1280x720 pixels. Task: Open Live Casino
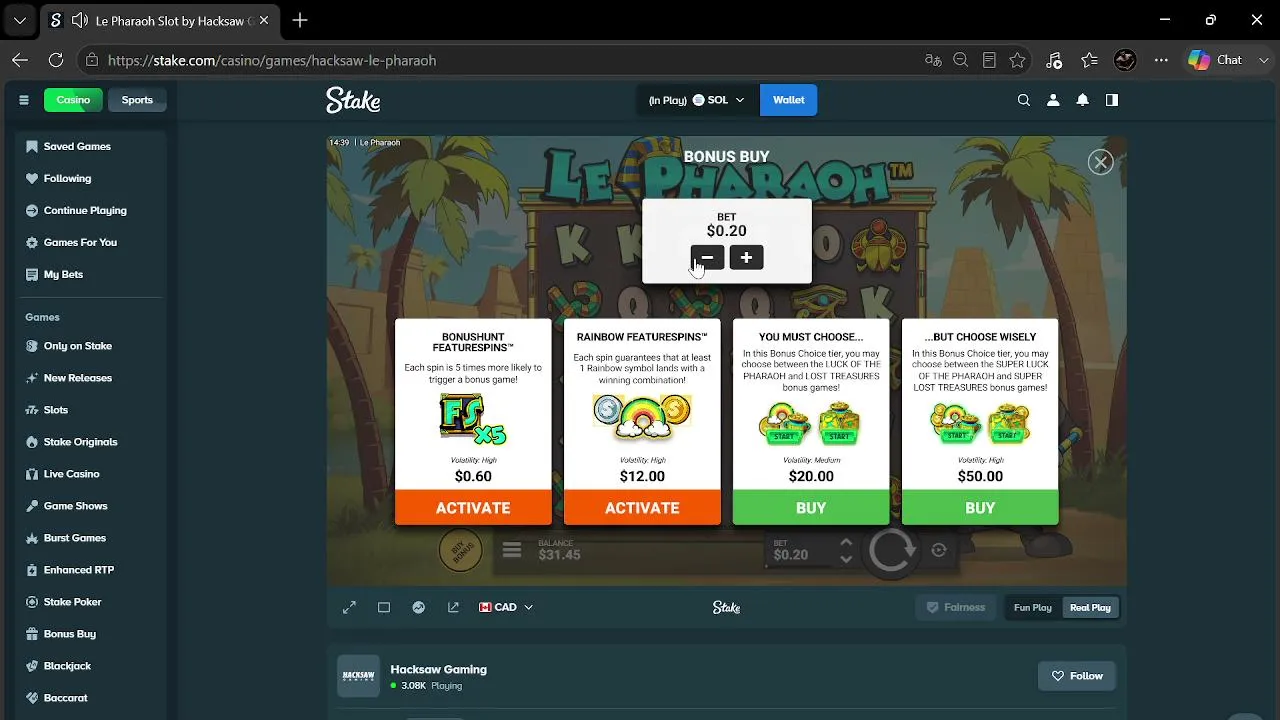[90, 474]
